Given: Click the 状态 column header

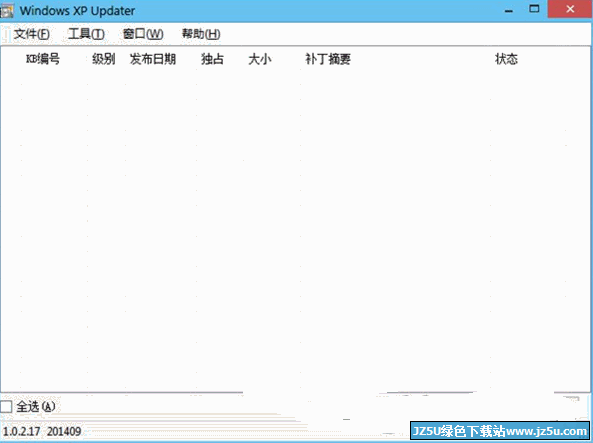Looking at the screenshot, I should click(506, 59).
